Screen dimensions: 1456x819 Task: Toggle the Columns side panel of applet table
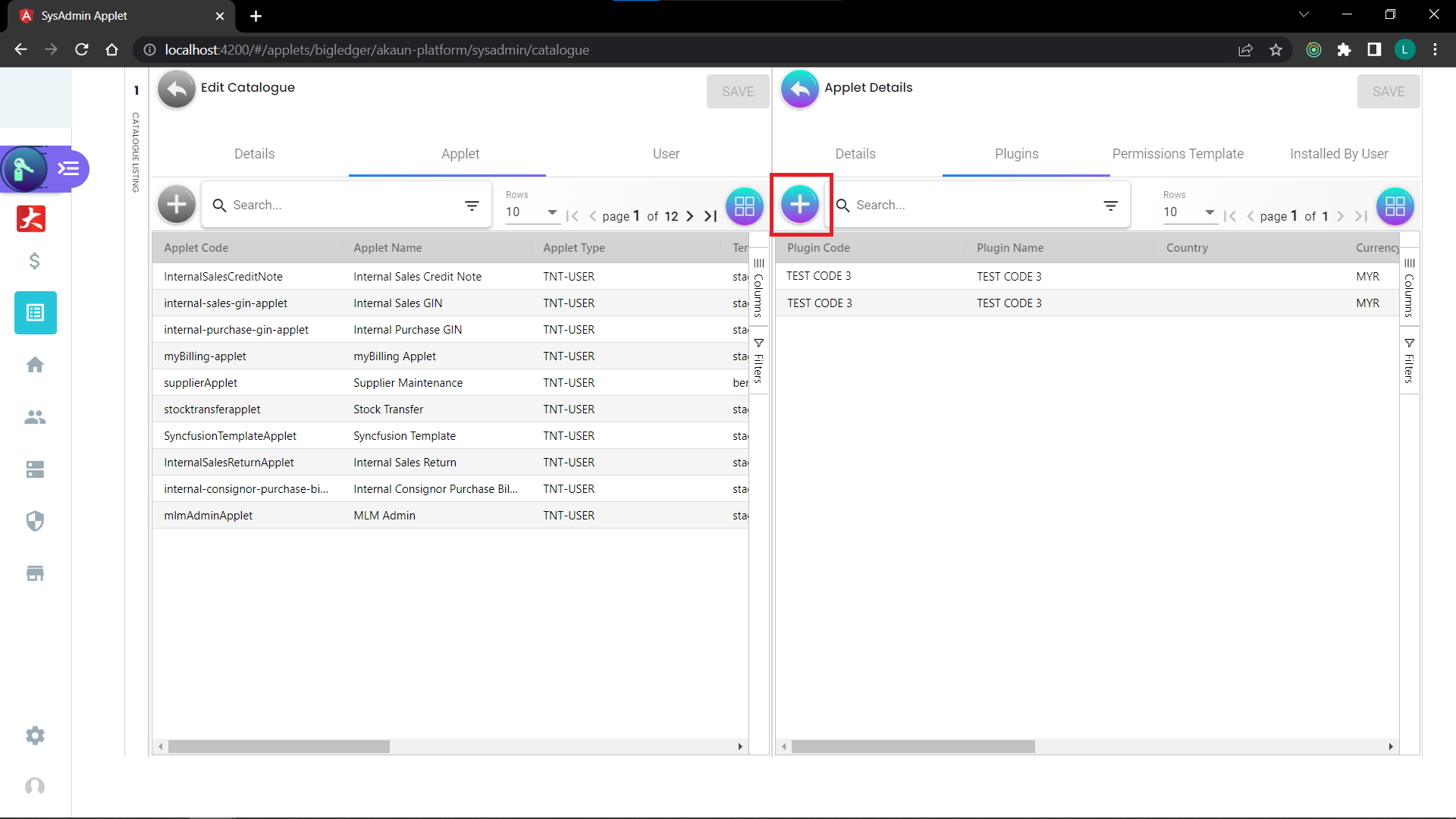(758, 288)
